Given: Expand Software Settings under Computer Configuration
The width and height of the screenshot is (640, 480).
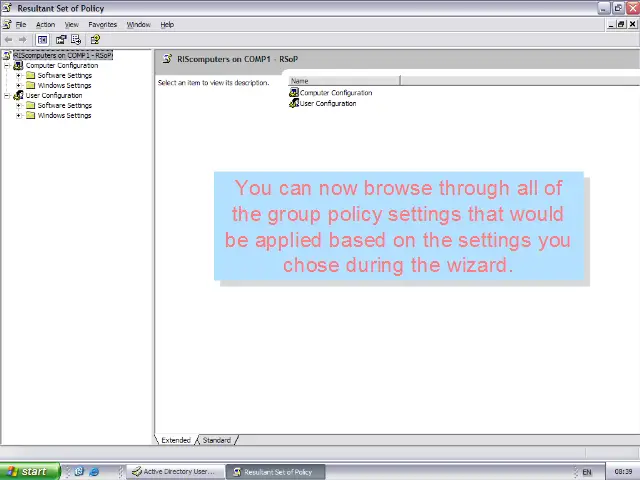Looking at the screenshot, I should tap(18, 76).
